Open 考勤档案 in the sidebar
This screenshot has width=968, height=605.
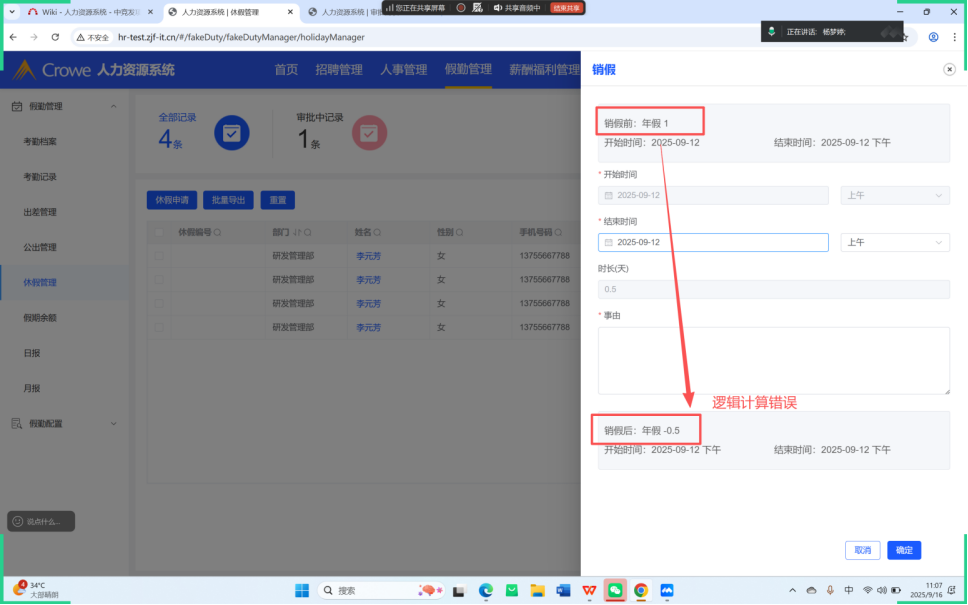pos(40,141)
